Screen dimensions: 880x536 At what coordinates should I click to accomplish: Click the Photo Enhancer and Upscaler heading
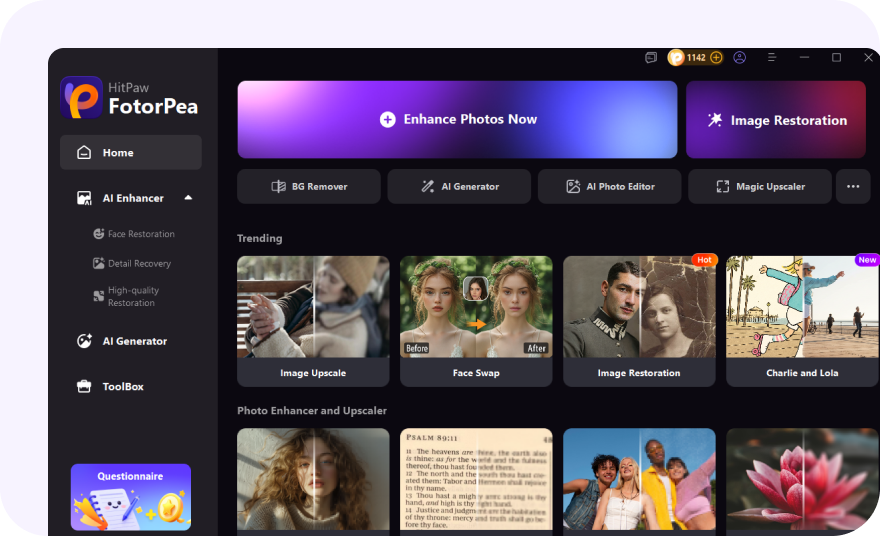312,410
